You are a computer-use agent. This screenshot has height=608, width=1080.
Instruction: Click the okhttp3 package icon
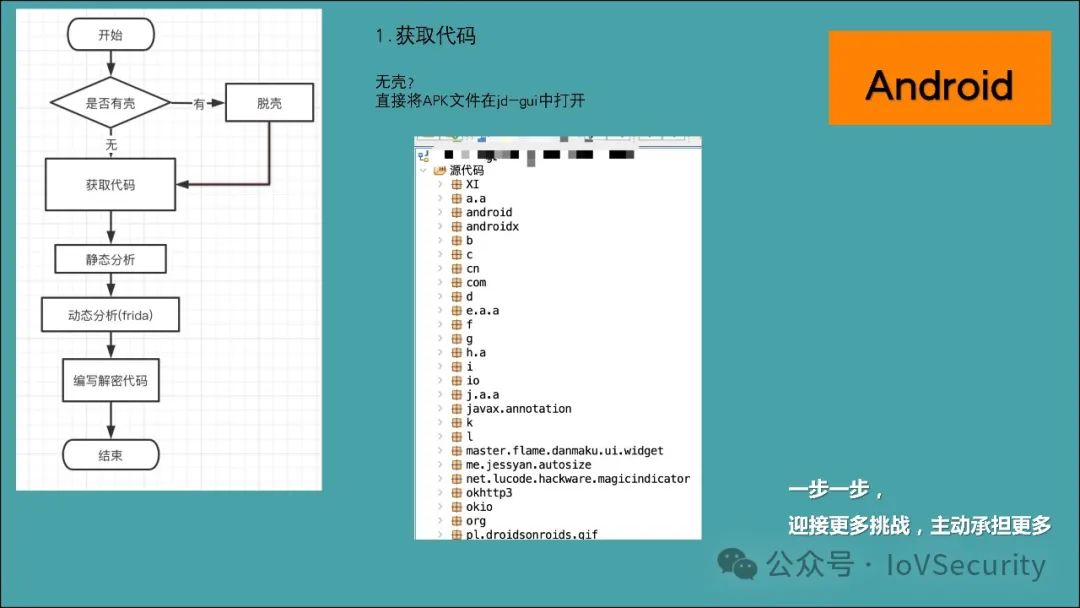tap(456, 492)
